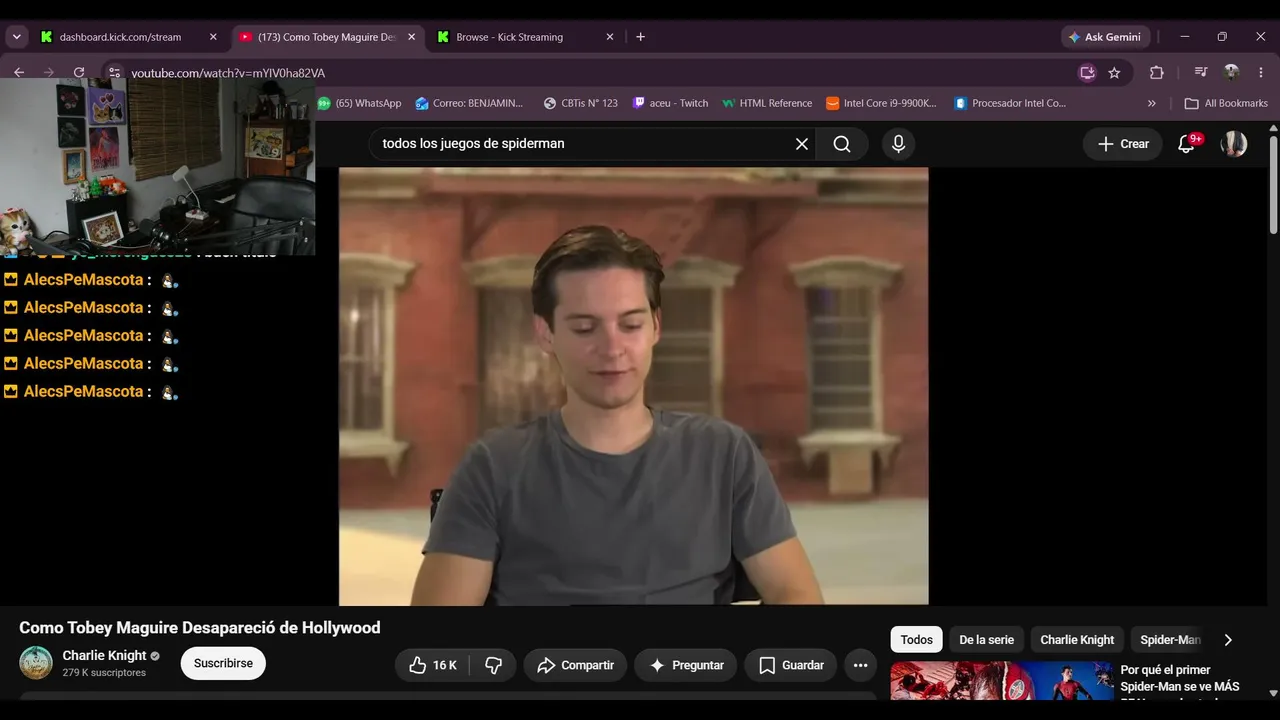Clear the YouTube search box text
1280x720 pixels.
click(802, 144)
